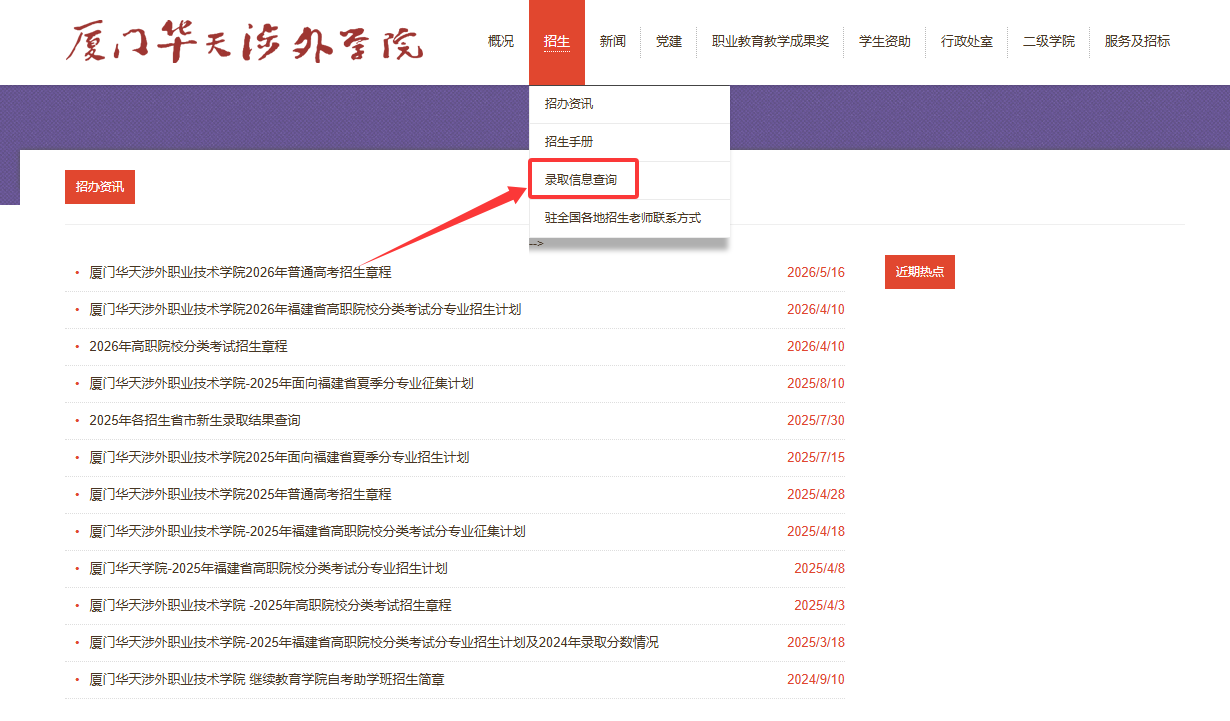Click the red 近期热点 button
1230x721 pixels.
coord(920,272)
